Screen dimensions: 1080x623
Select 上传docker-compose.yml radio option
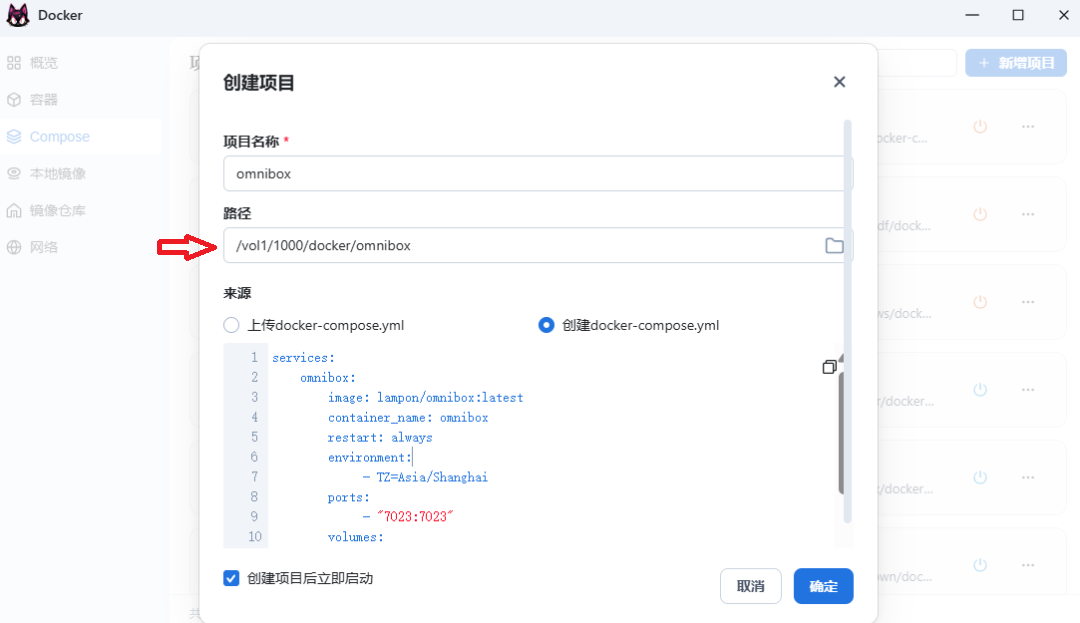click(x=231, y=325)
